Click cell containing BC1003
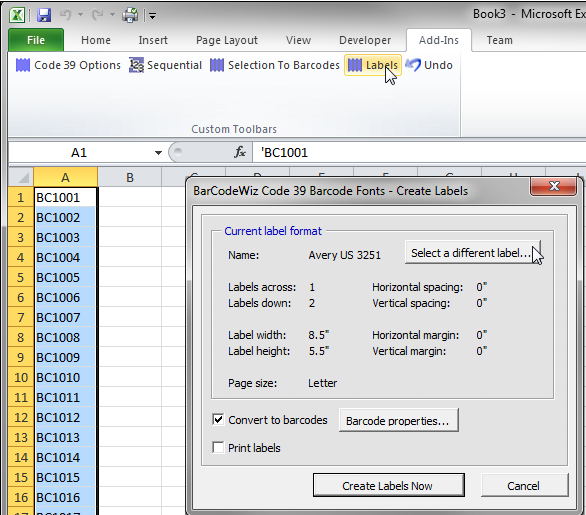This screenshot has height=515, width=586. click(65, 237)
